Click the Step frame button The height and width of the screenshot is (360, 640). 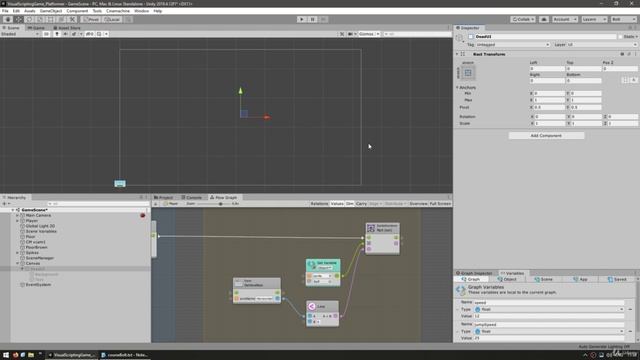tap(323, 19)
